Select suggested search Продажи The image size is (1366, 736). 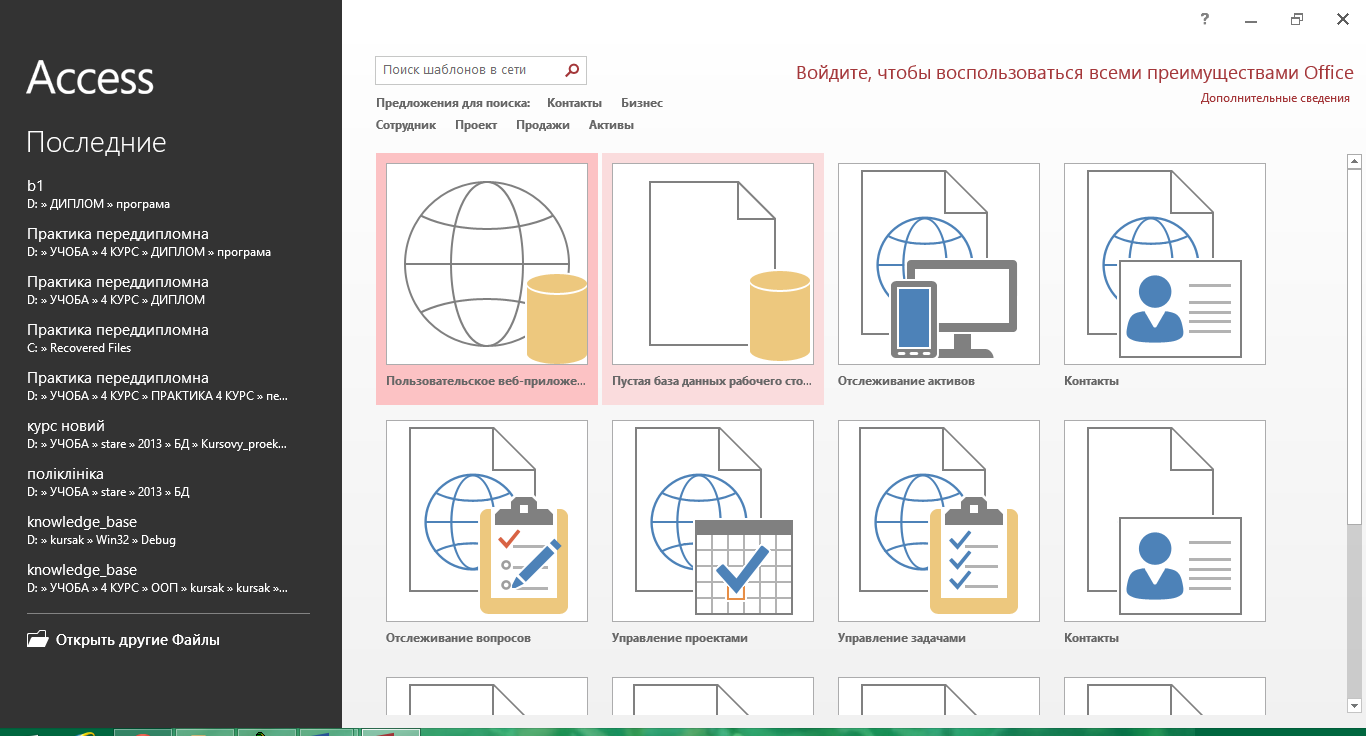pyautogui.click(x=543, y=125)
